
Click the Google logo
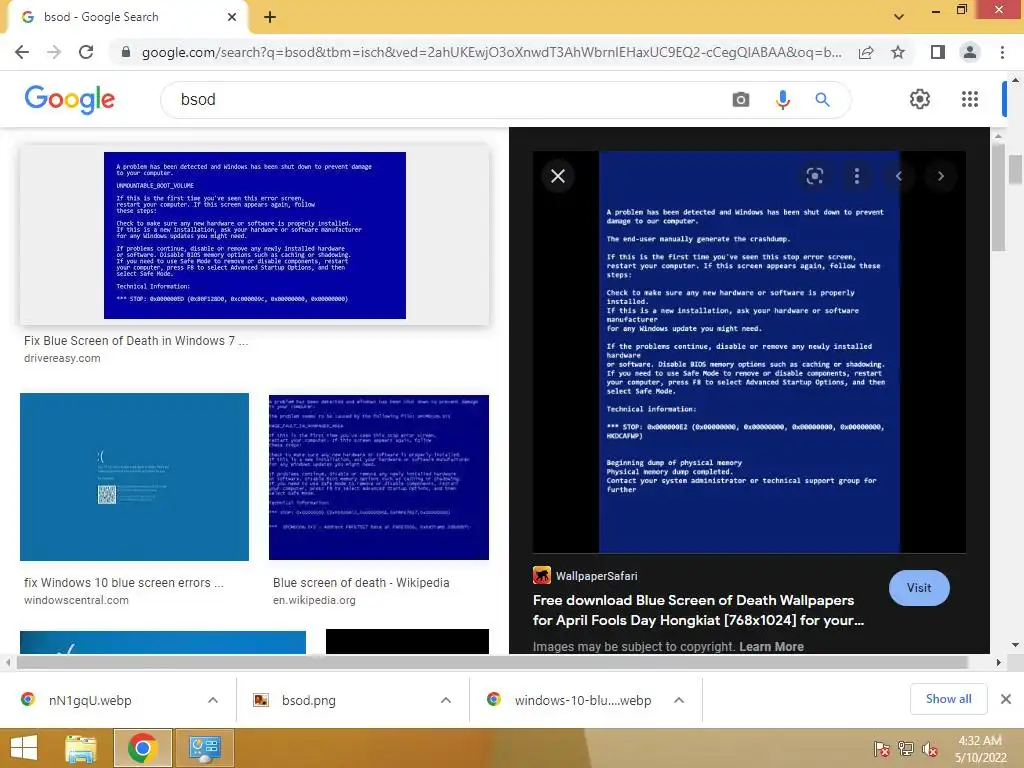pos(70,99)
